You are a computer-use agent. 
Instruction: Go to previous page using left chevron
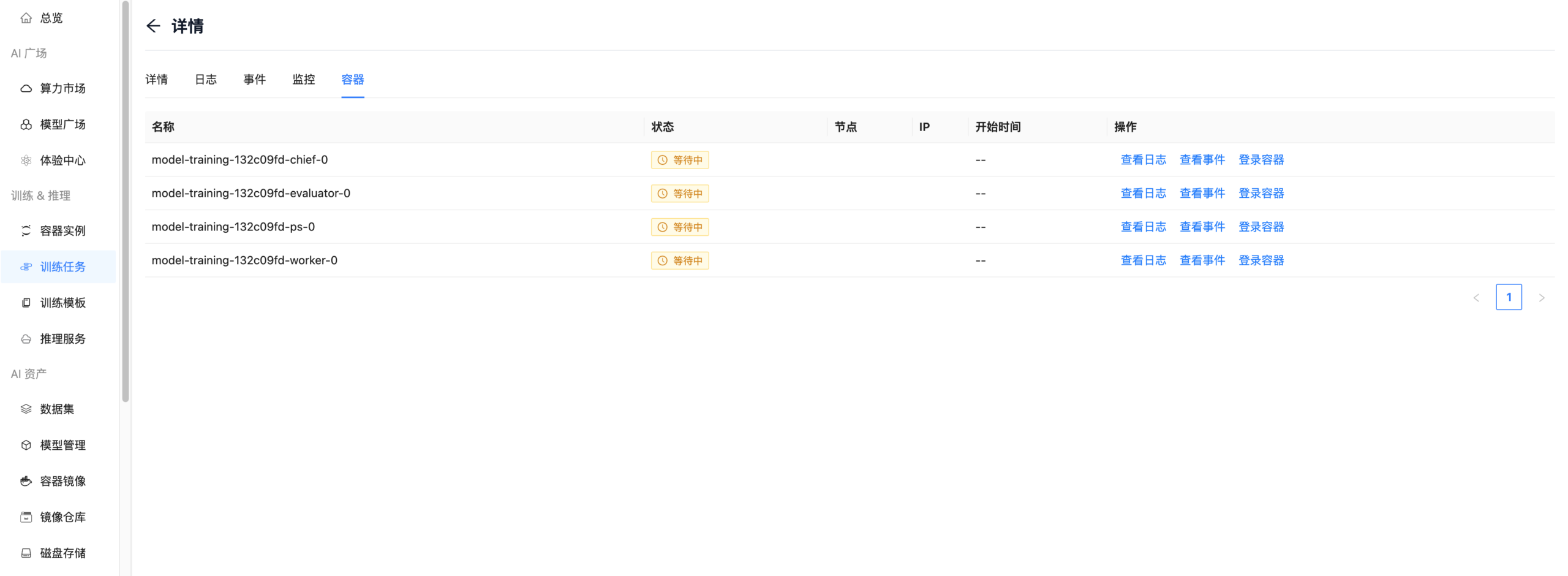tap(1476, 298)
